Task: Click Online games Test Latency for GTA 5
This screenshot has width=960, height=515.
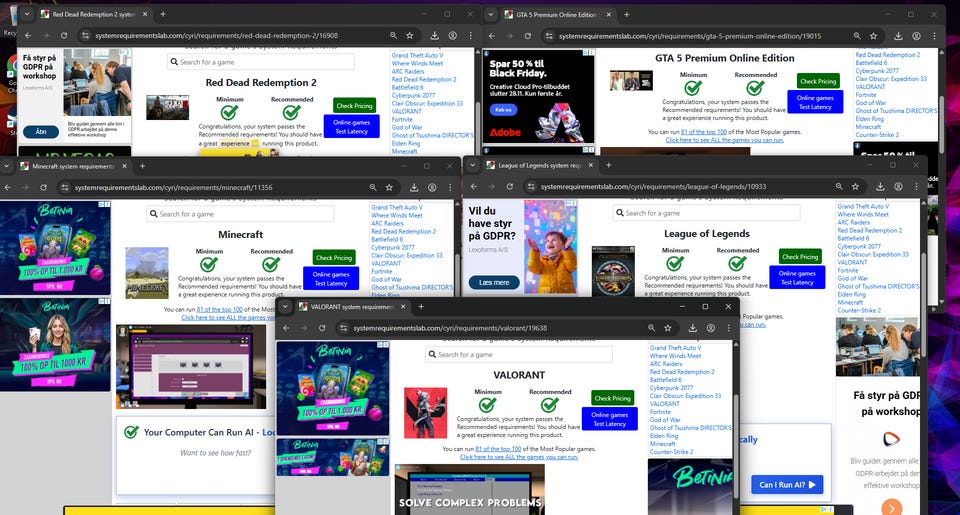Action: [814, 103]
